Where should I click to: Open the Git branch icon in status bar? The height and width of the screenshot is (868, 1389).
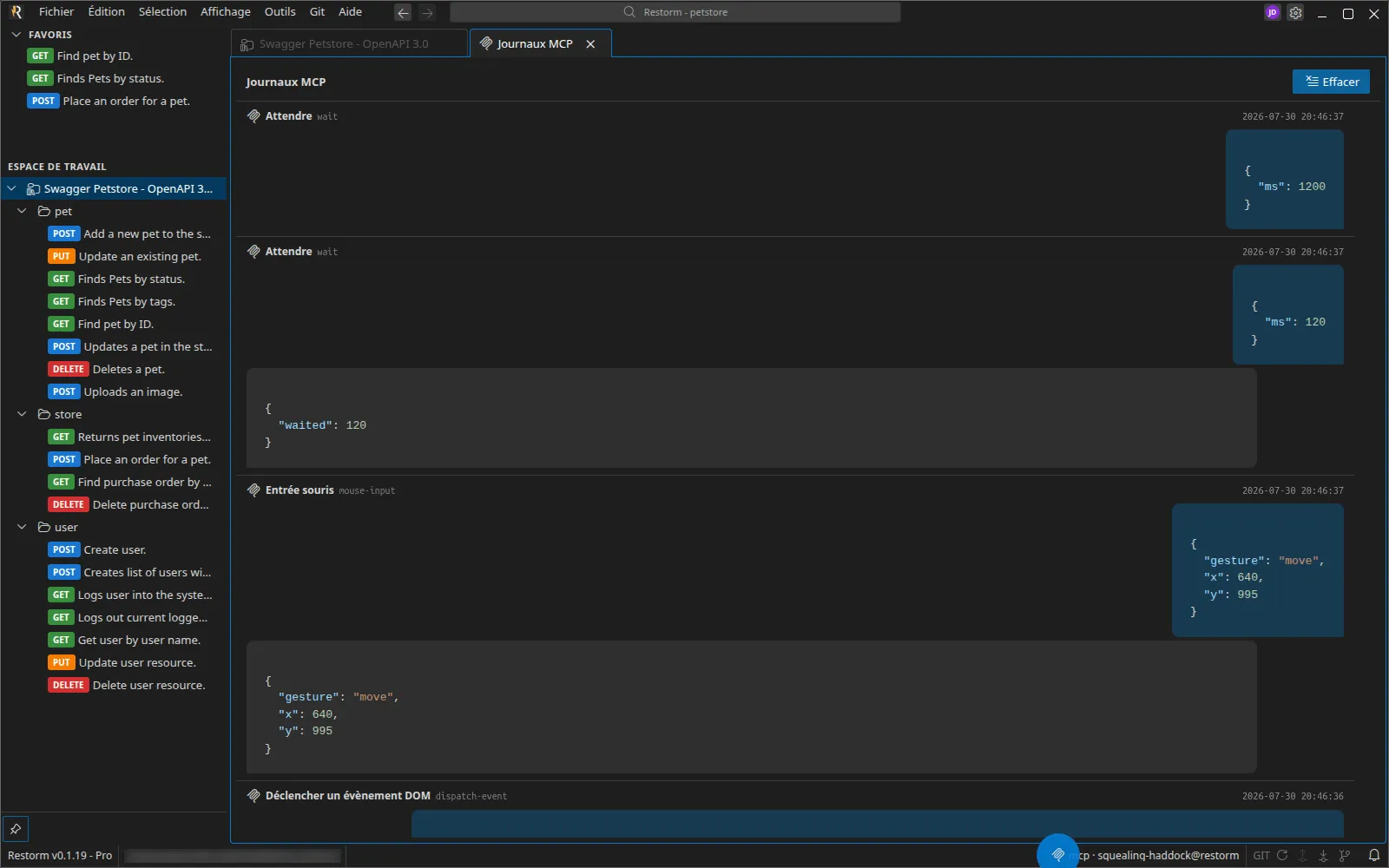(1345, 855)
